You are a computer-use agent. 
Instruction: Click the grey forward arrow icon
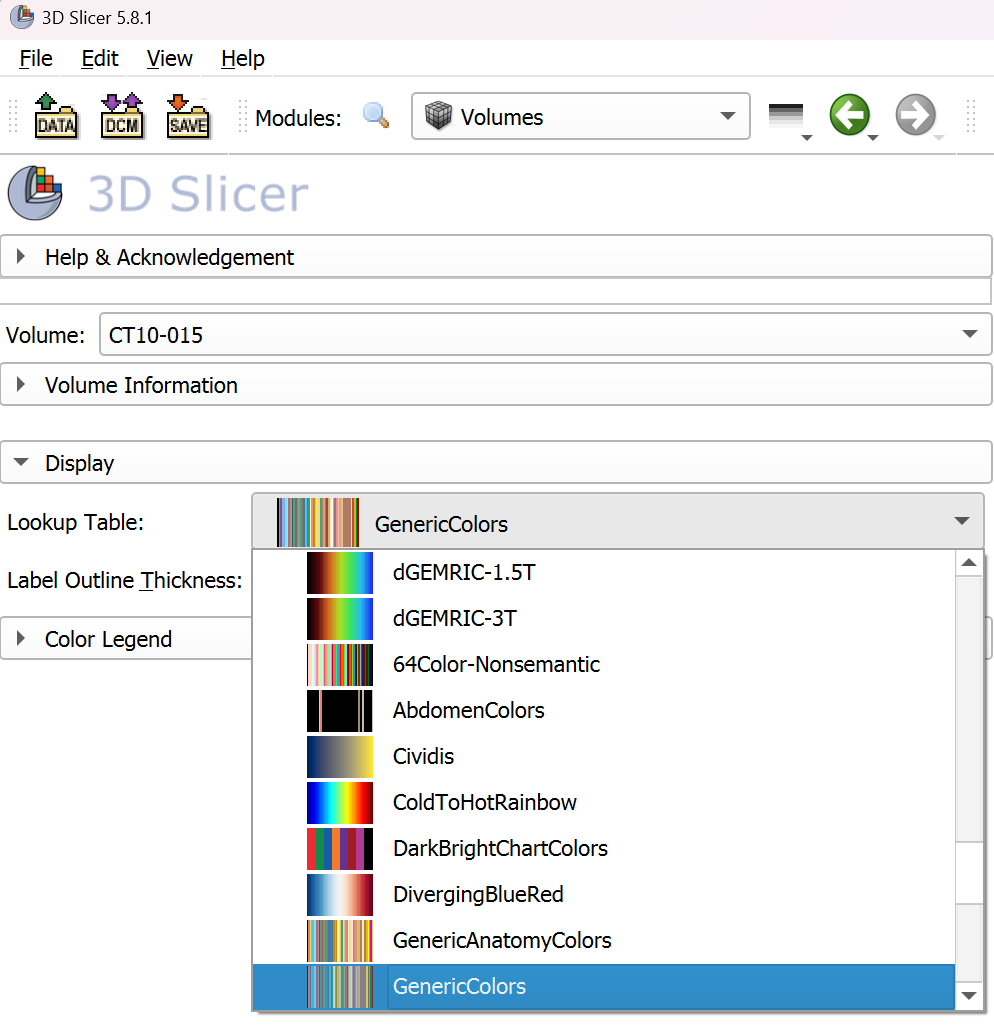[x=915, y=115]
